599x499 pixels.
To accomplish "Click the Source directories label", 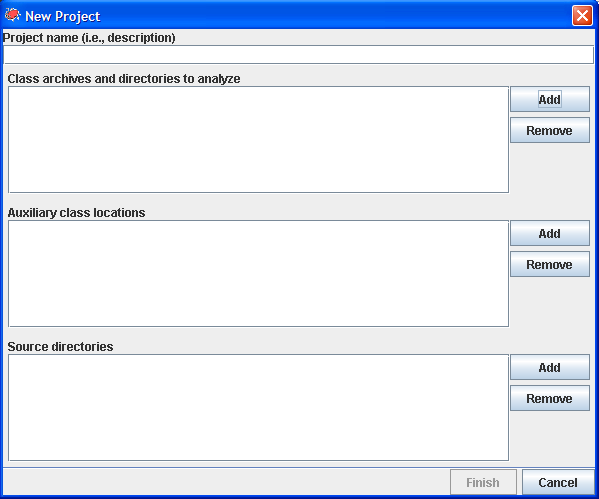I will (60, 347).
